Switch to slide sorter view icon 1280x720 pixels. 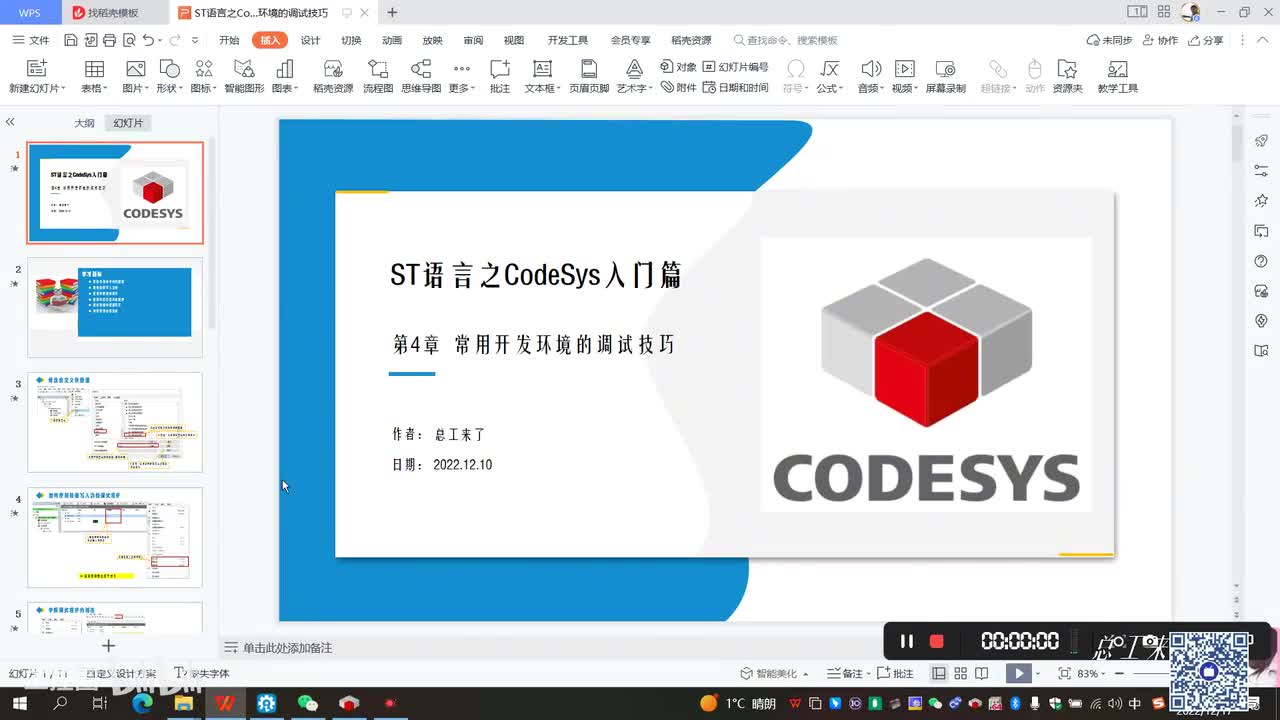tap(960, 673)
